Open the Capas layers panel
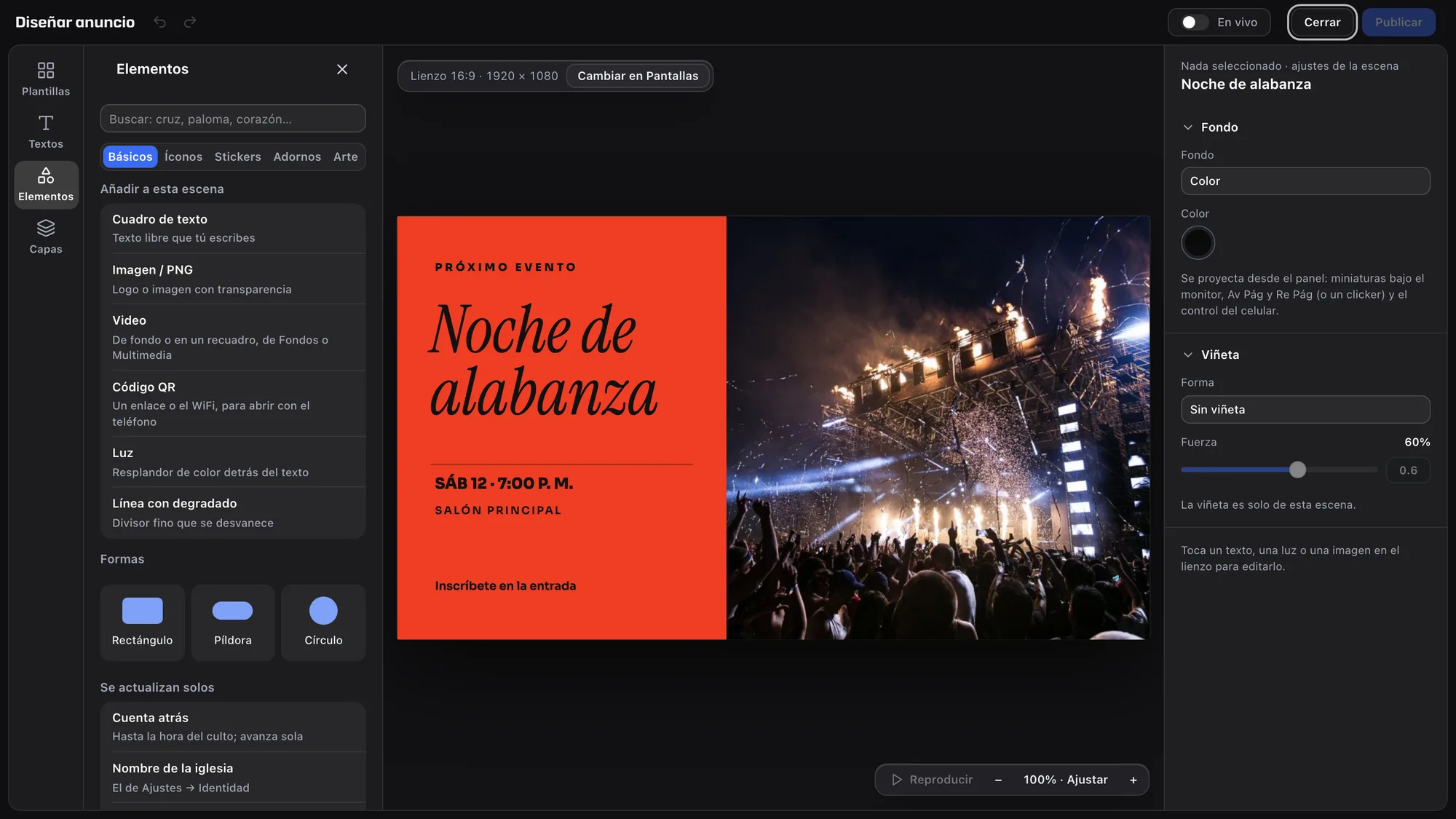 pyautogui.click(x=46, y=237)
